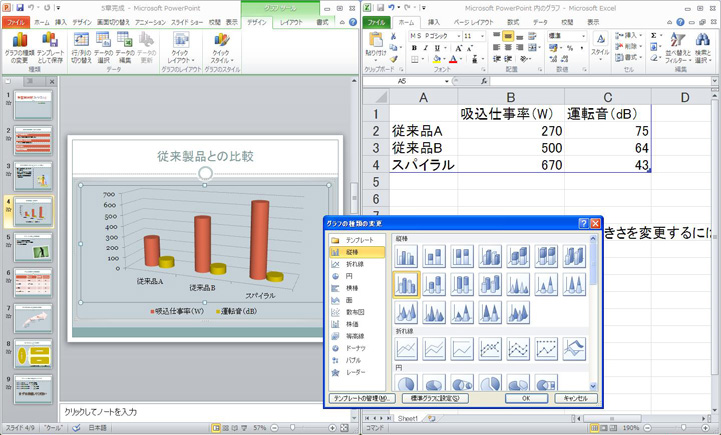Open Excel Name Box dropdown arrow
Viewport: 721px width, 435px height.
pyautogui.click(x=446, y=81)
